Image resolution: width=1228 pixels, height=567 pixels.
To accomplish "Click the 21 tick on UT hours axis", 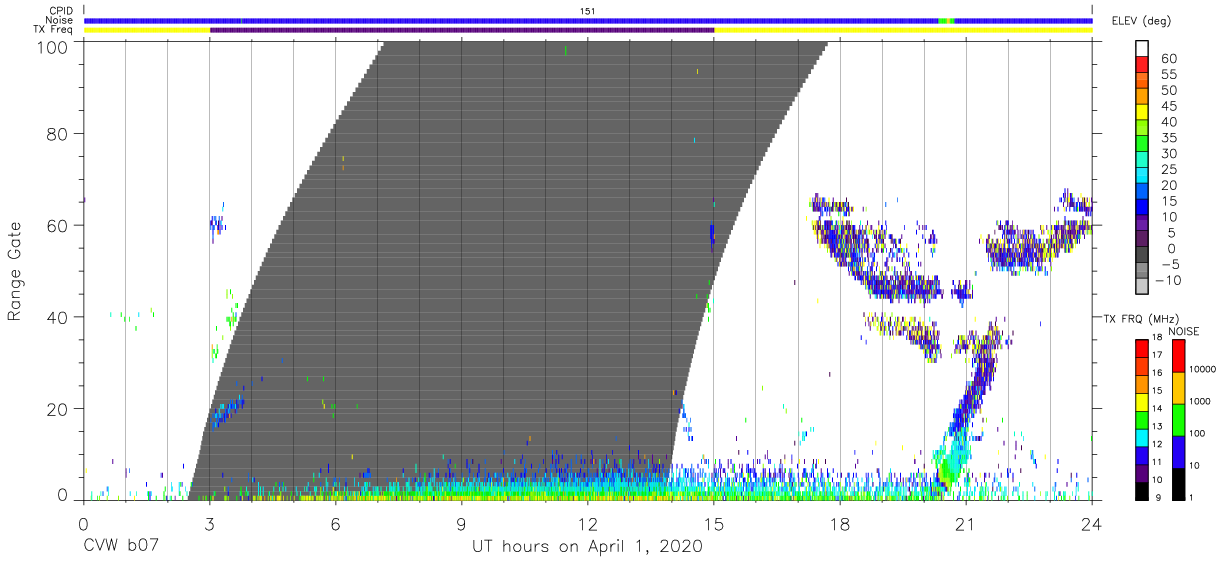I will coord(966,523).
